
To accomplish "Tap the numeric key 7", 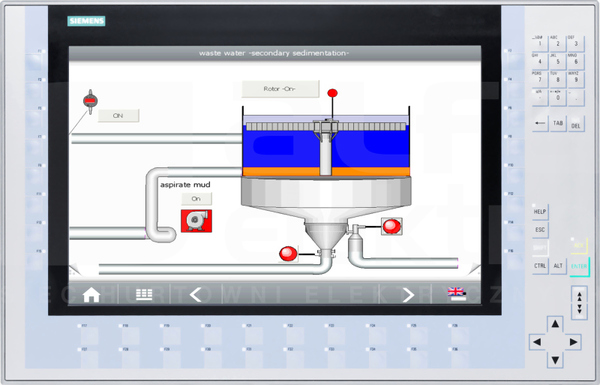I will (540, 79).
